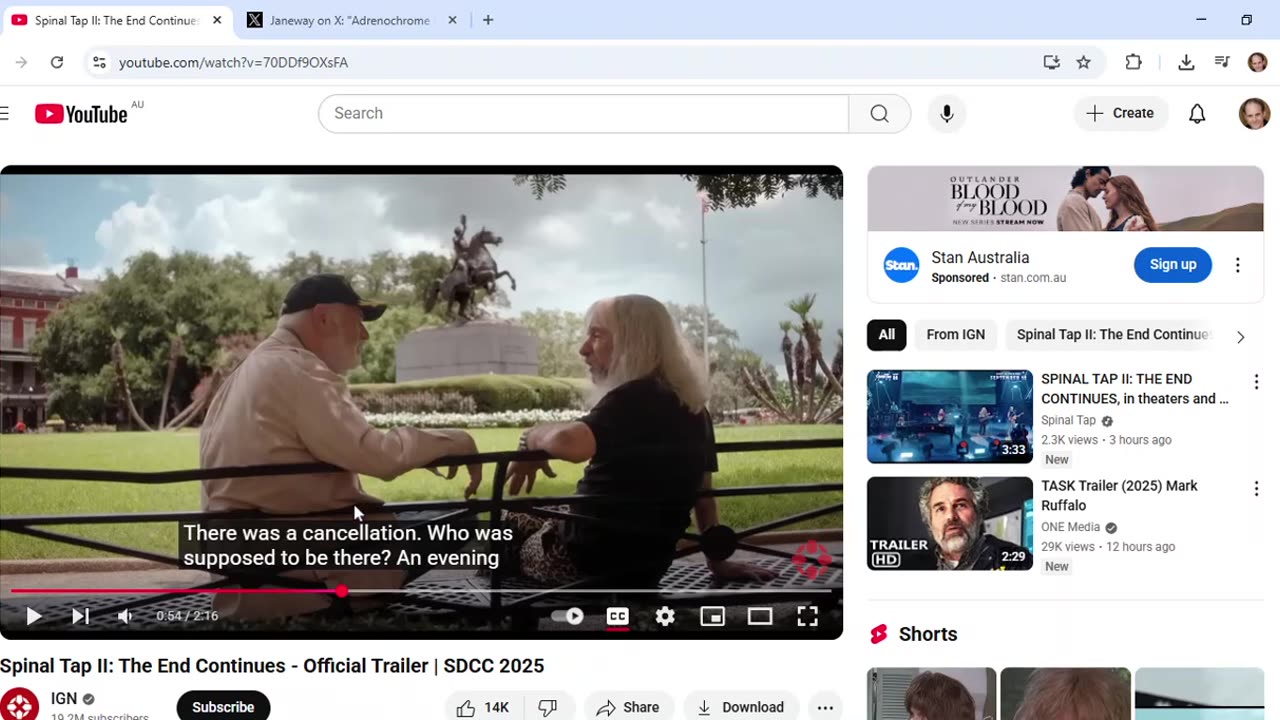Open video settings gear
This screenshot has width=1280, height=720.
[665, 616]
